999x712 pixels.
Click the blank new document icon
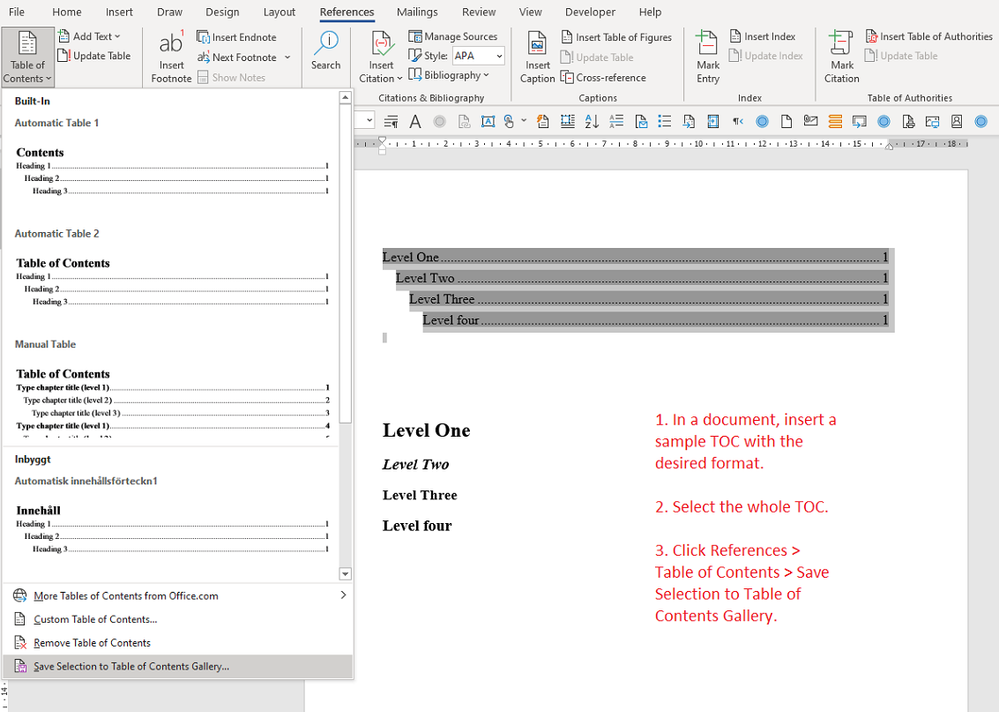tap(786, 121)
